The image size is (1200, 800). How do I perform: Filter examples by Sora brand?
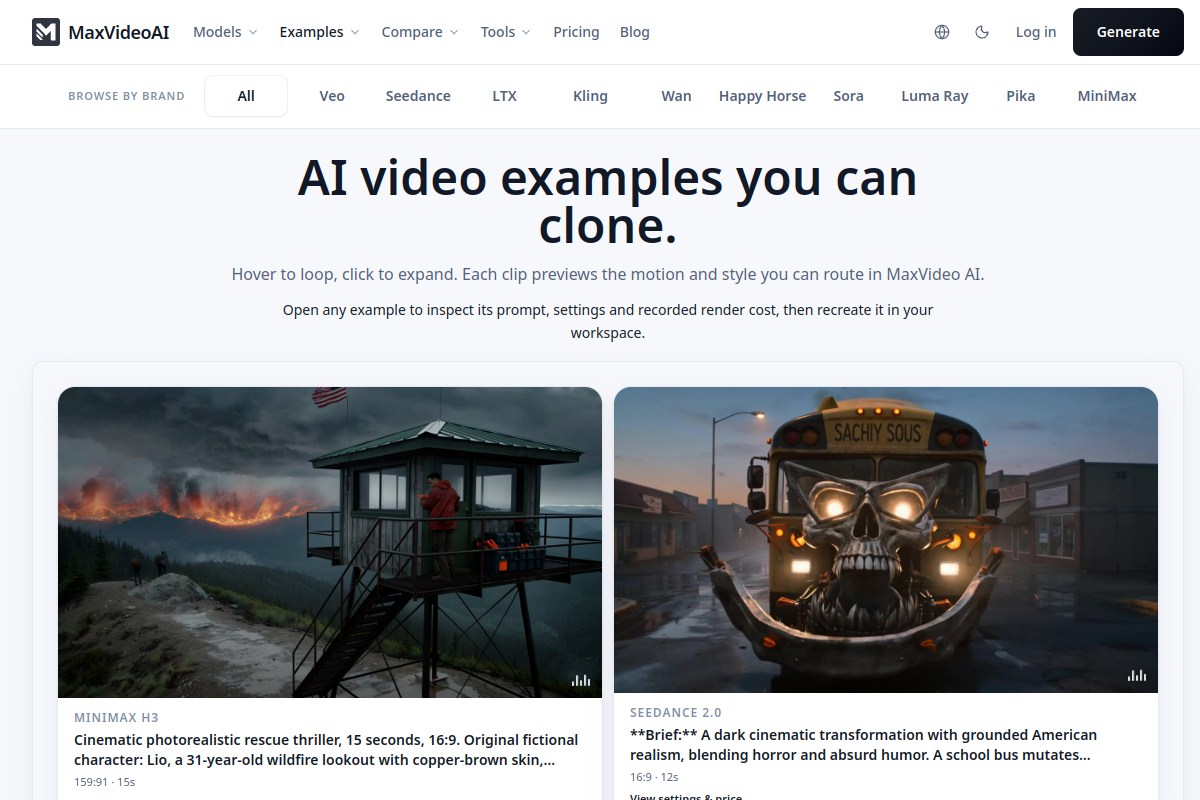(848, 96)
